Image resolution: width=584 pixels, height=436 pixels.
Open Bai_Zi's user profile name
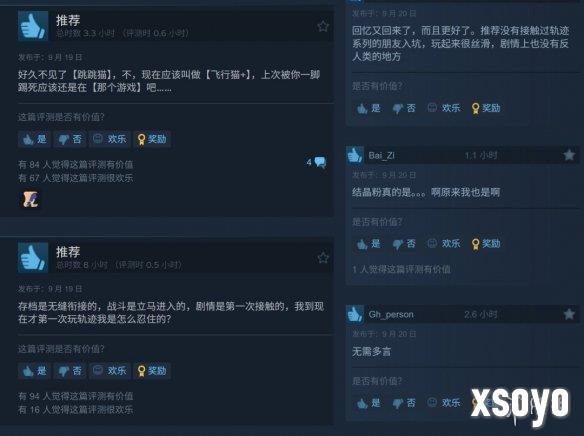click(381, 155)
